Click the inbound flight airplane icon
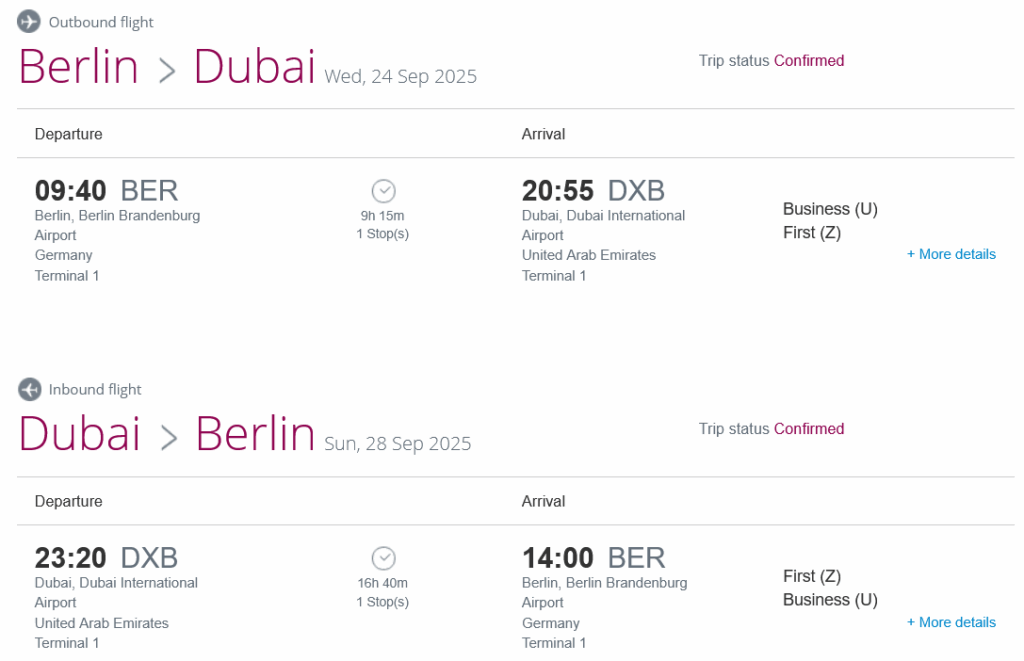1024x661 pixels. (x=29, y=389)
